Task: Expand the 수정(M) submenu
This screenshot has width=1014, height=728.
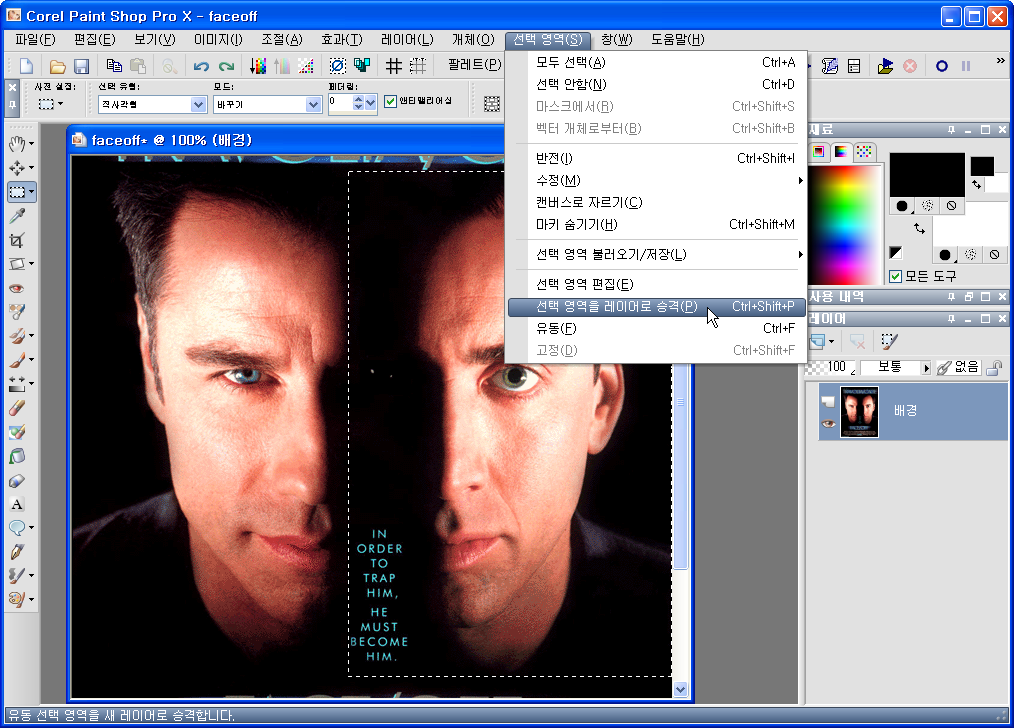Action: pos(655,180)
